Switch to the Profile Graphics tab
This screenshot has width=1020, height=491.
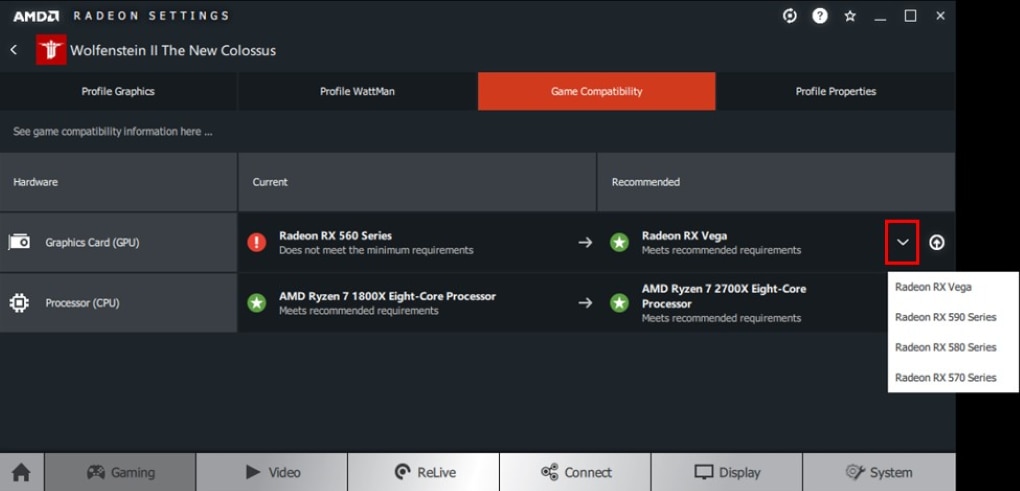(118, 92)
